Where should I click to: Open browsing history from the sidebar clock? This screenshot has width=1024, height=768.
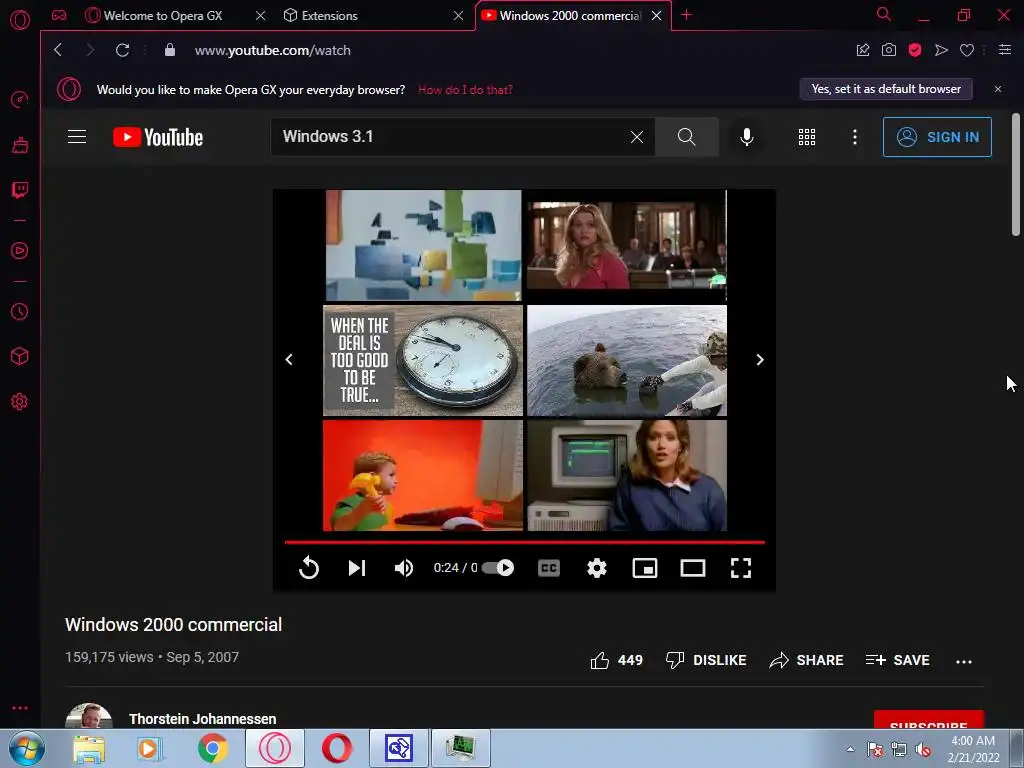pyautogui.click(x=20, y=312)
